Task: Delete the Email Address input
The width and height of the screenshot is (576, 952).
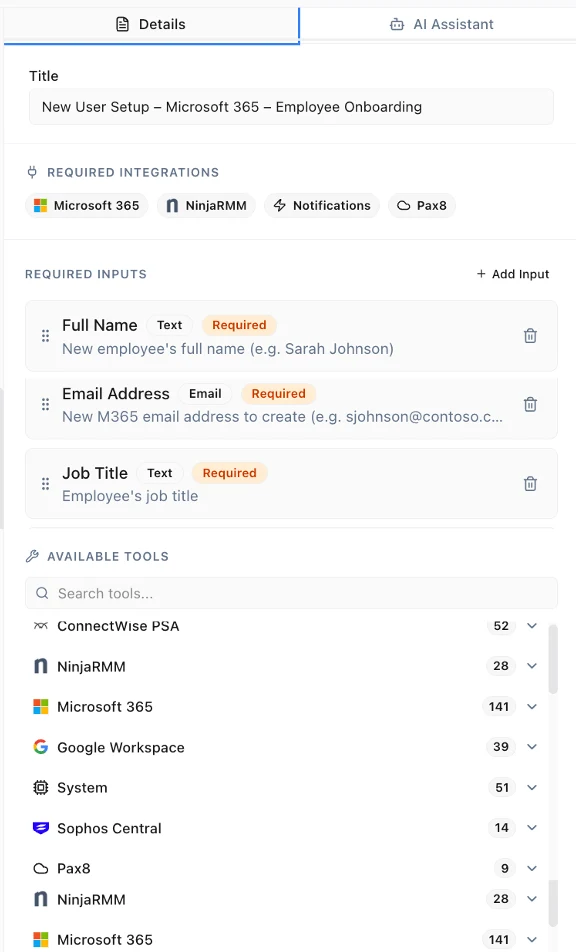Action: [x=530, y=404]
